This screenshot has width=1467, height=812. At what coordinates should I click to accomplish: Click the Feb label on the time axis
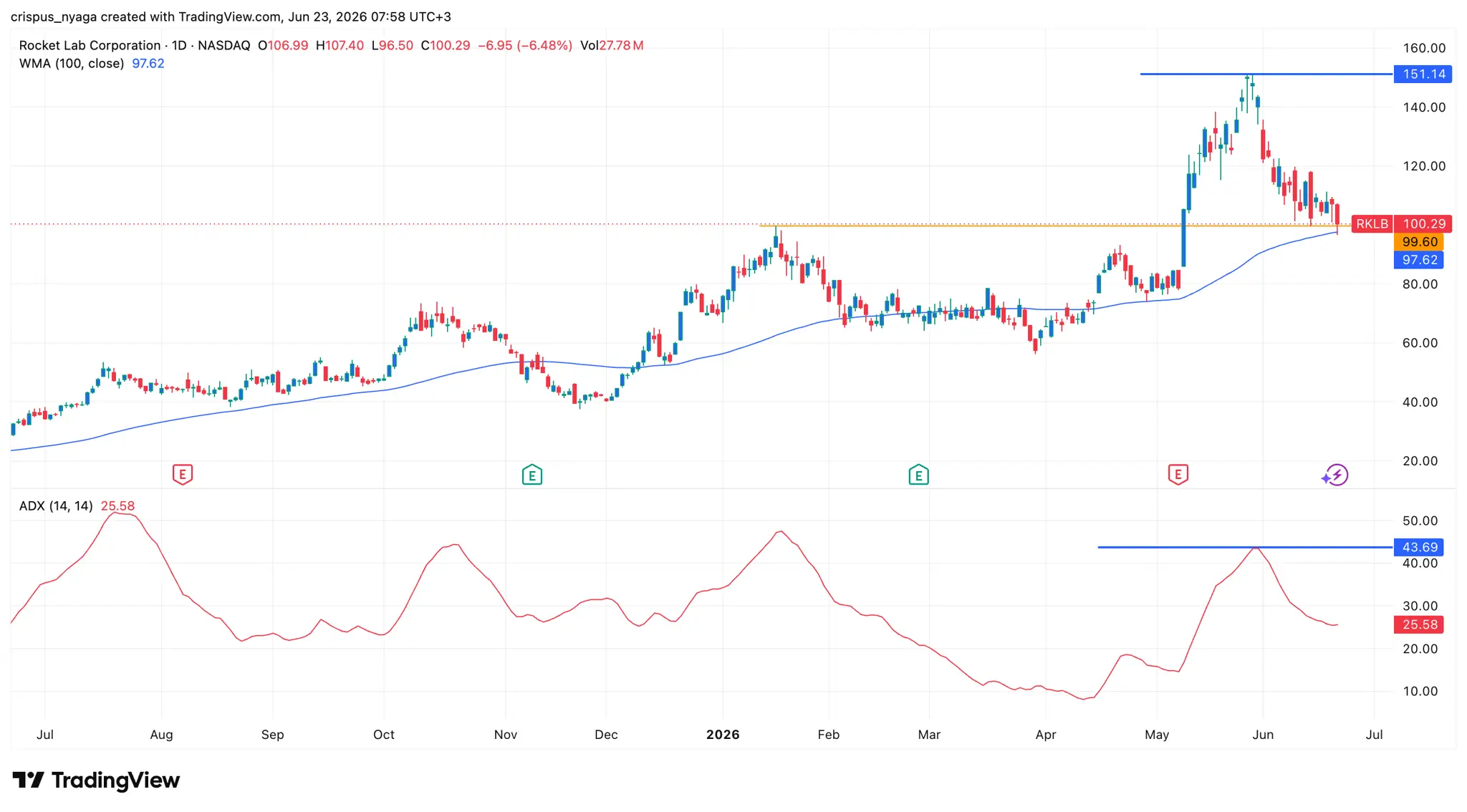coord(829,734)
